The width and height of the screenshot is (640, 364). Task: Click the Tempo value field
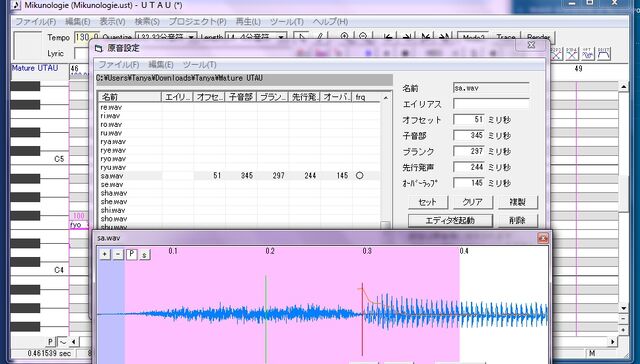[x=87, y=38]
